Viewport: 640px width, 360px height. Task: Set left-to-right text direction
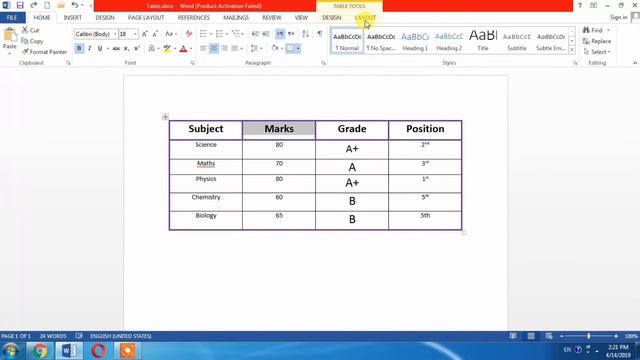click(x=280, y=34)
